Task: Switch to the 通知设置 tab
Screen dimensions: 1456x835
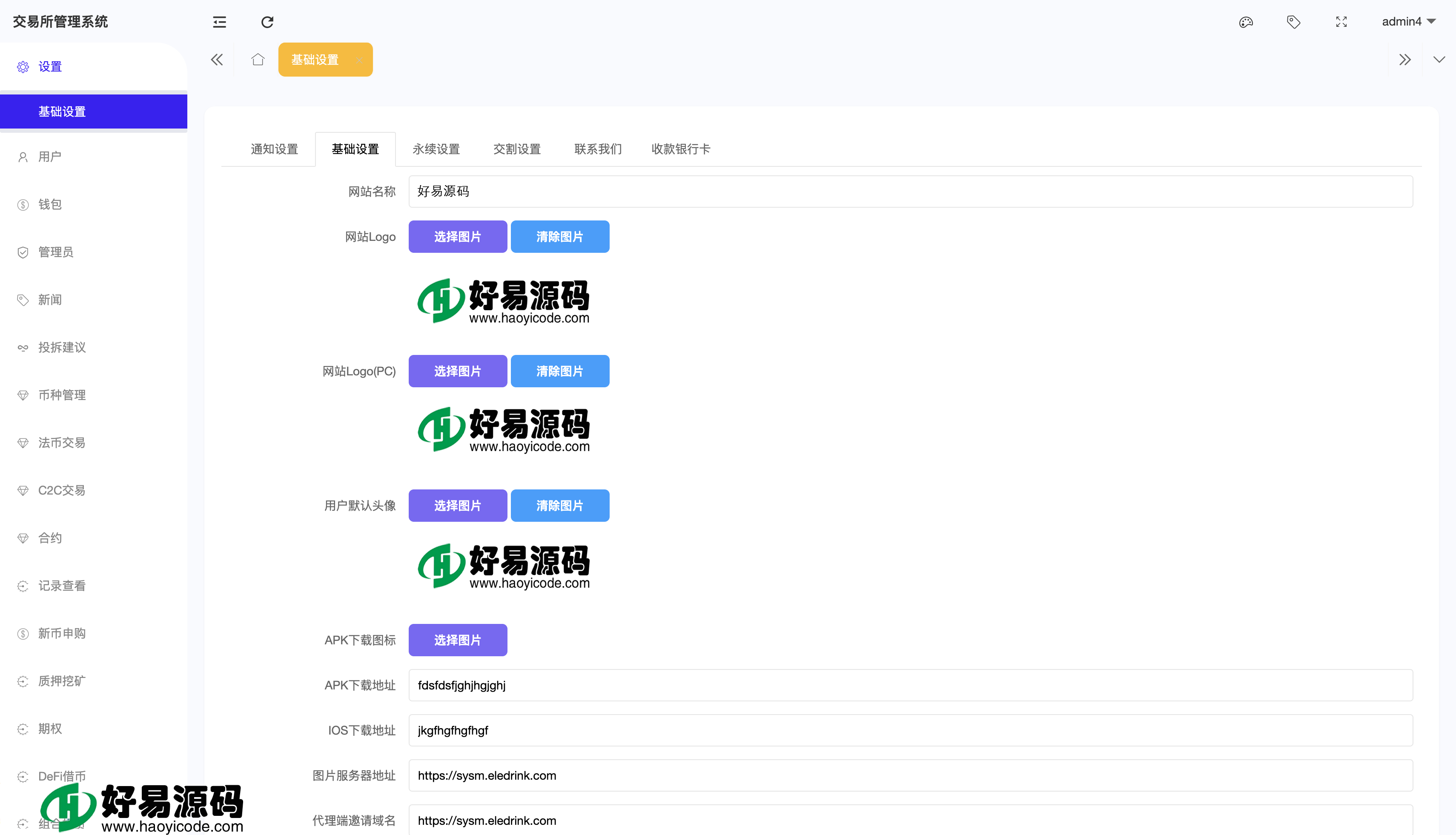Action: pyautogui.click(x=274, y=149)
